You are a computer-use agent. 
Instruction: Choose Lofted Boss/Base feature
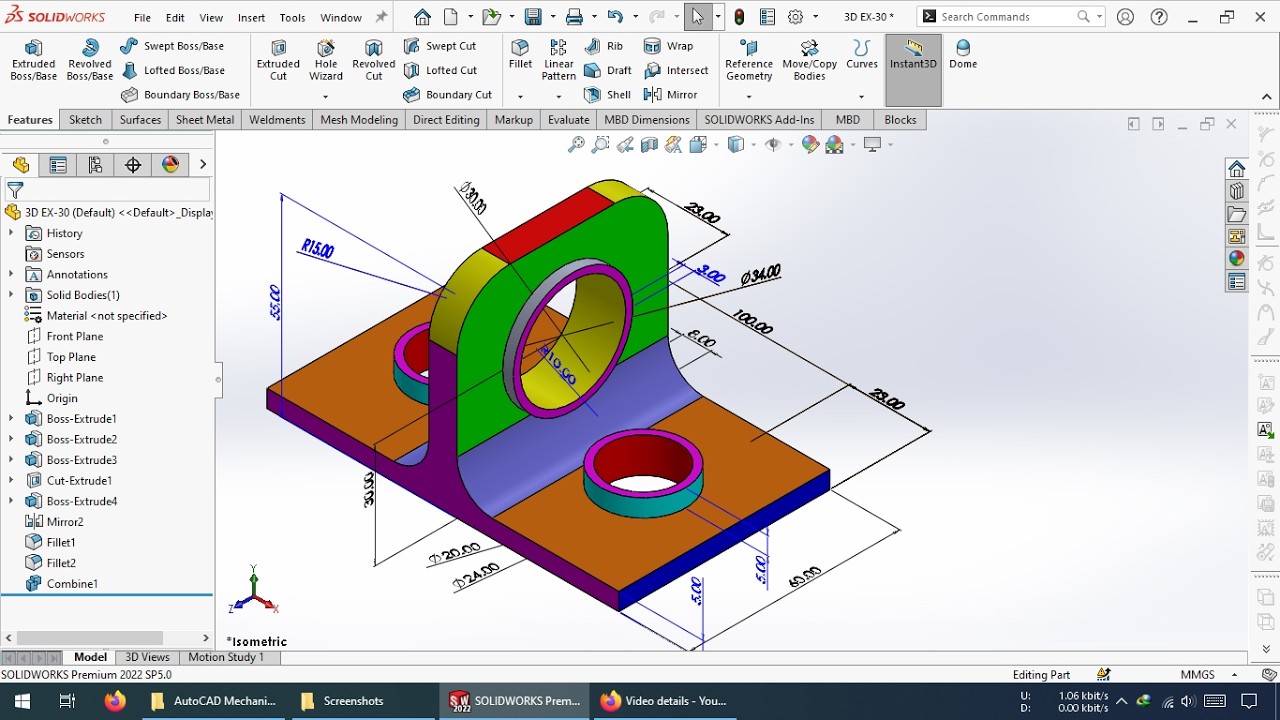tap(172, 70)
